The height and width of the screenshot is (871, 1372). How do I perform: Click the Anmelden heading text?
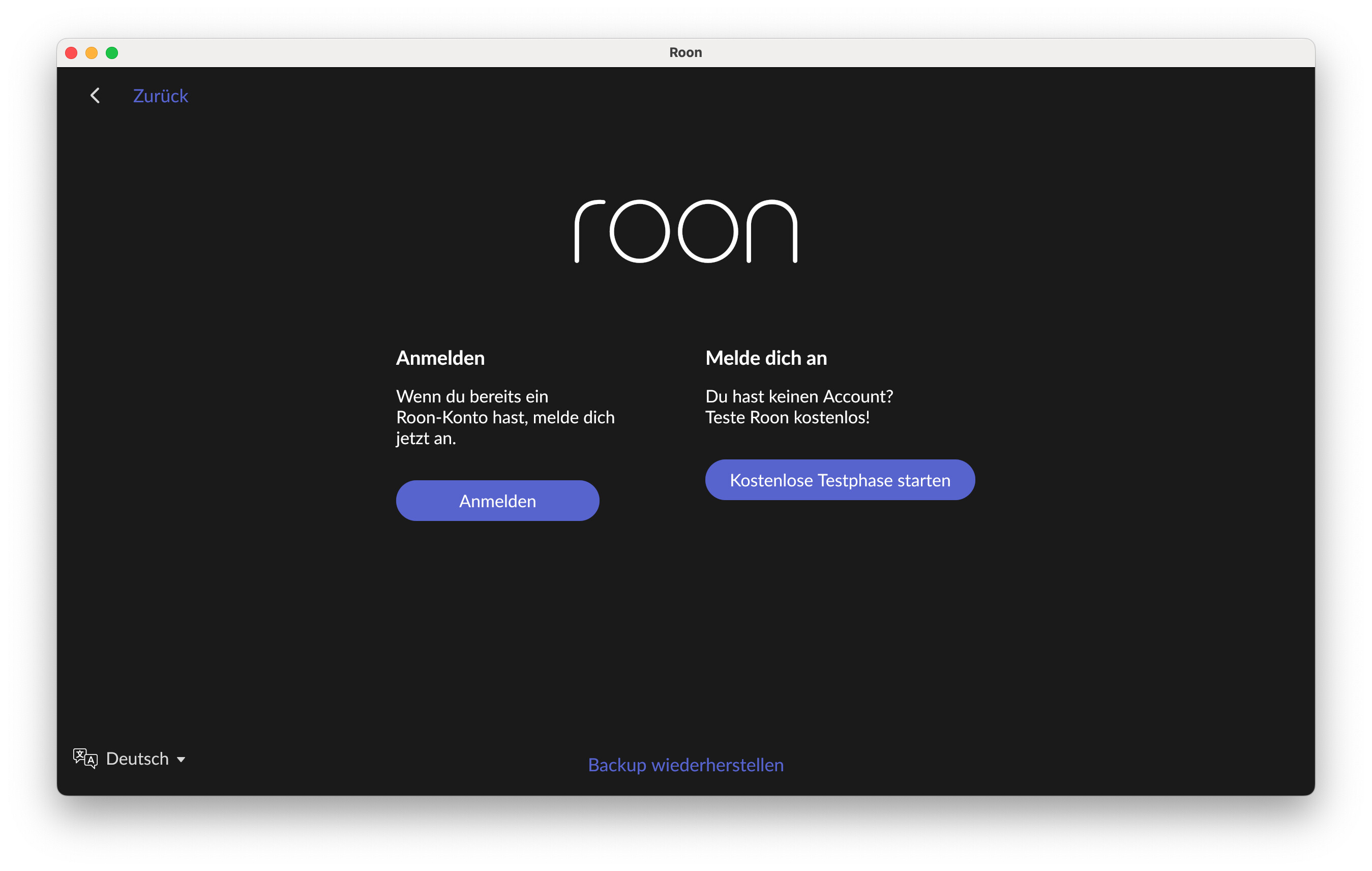pos(440,358)
